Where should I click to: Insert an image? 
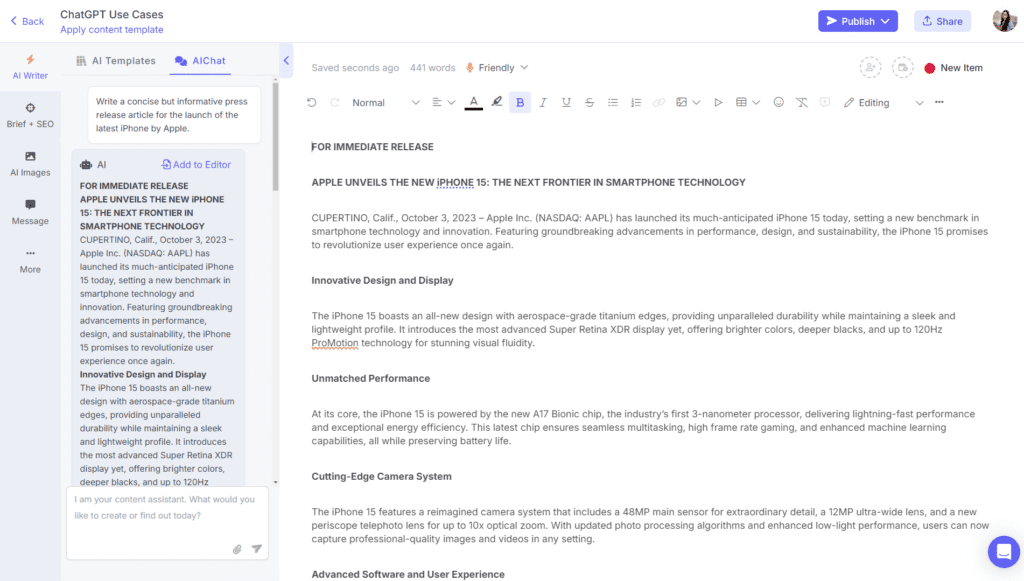coord(682,102)
